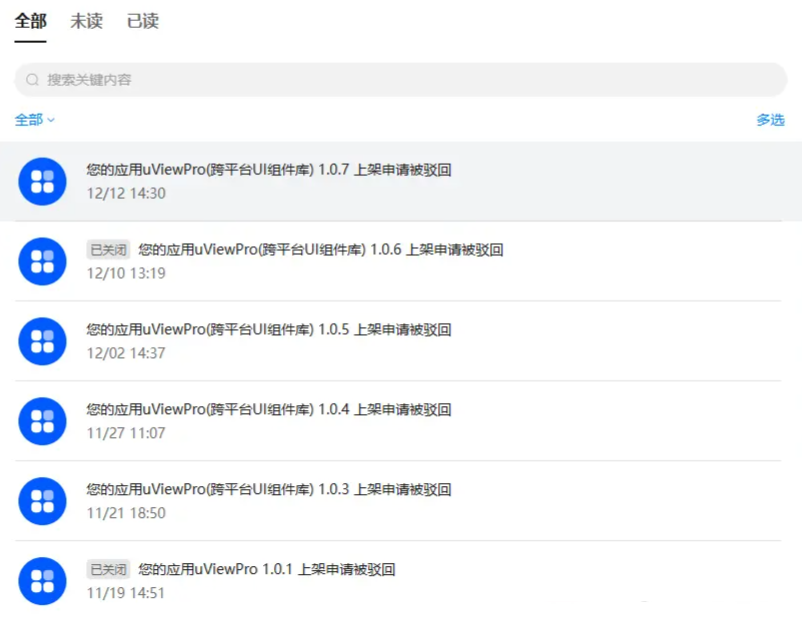The image size is (802, 617).
Task: Click app icon of the 1.0.5 message
Action: tap(42, 341)
